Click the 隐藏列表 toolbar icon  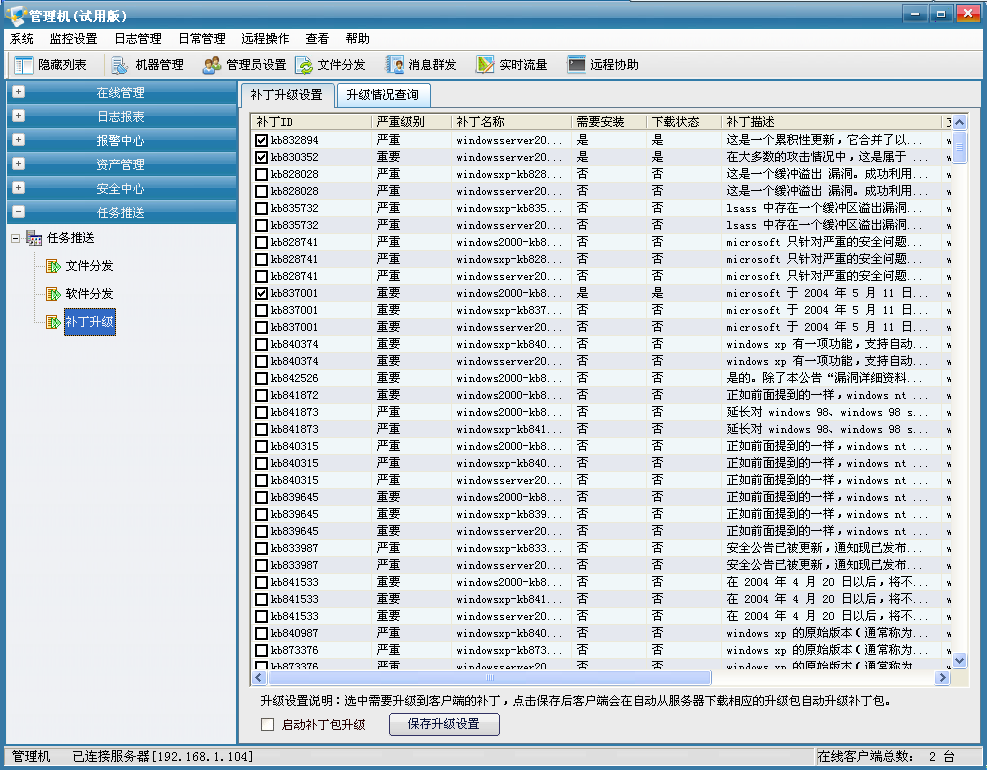click(x=26, y=65)
